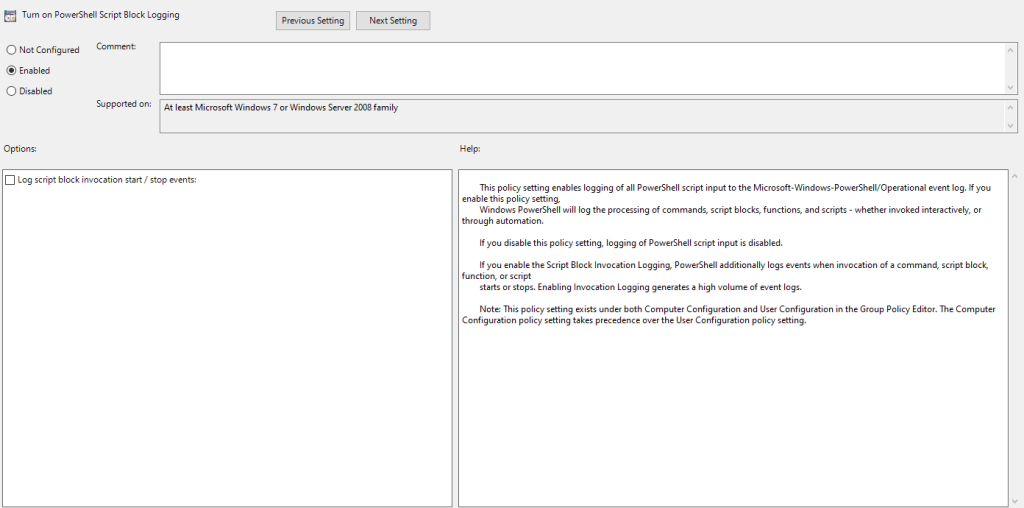Click inside the Comment text box
This screenshot has width=1024, height=508.
580,68
